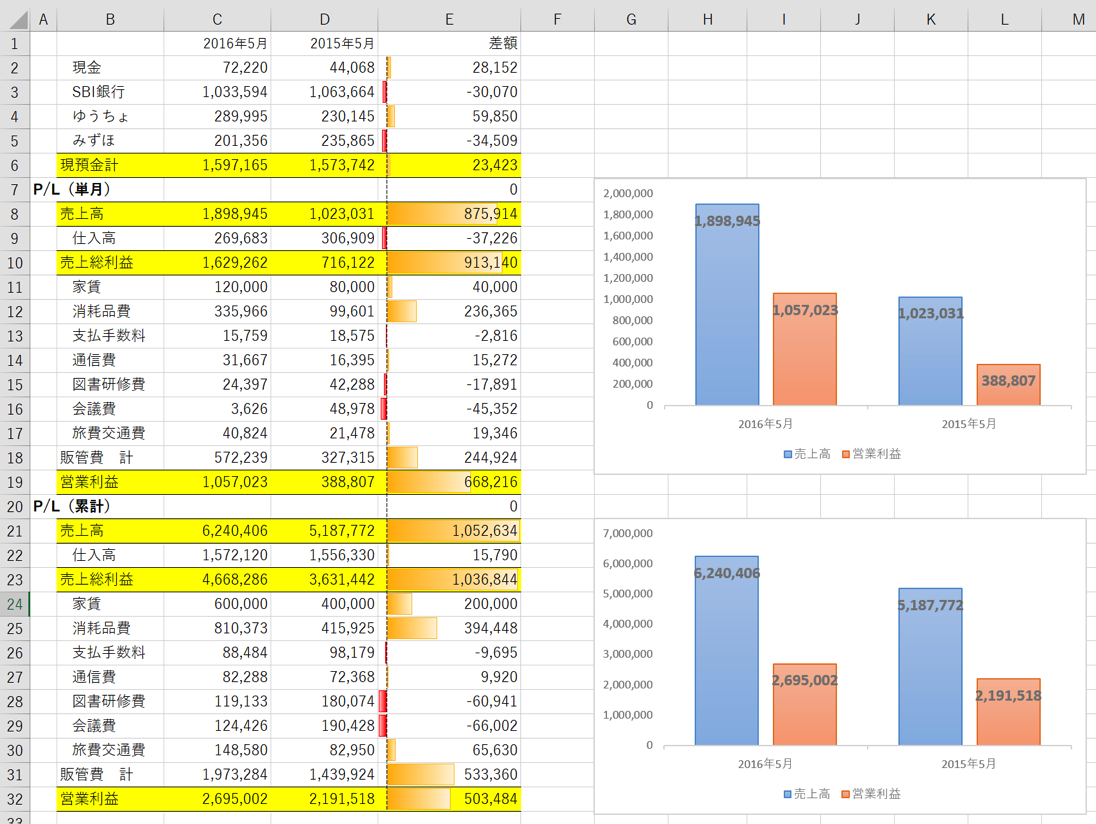Click the orange 388,807 bar in top chart

[x=1008, y=384]
